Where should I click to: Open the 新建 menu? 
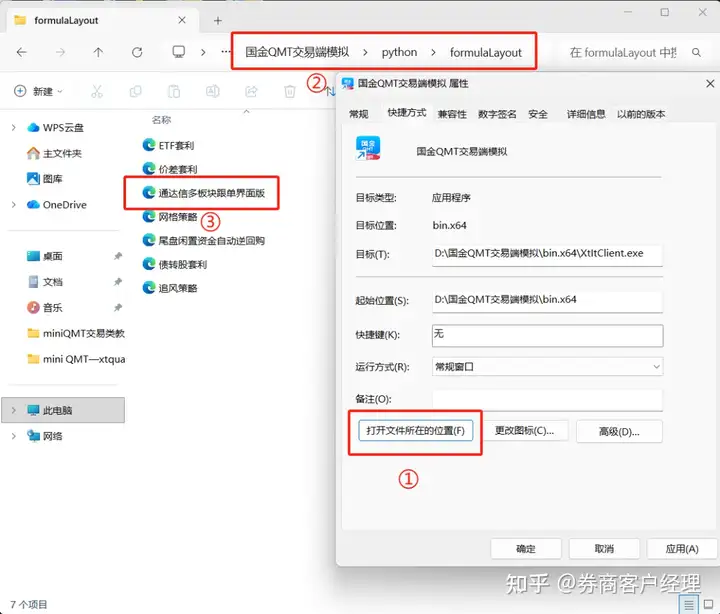[x=39, y=91]
